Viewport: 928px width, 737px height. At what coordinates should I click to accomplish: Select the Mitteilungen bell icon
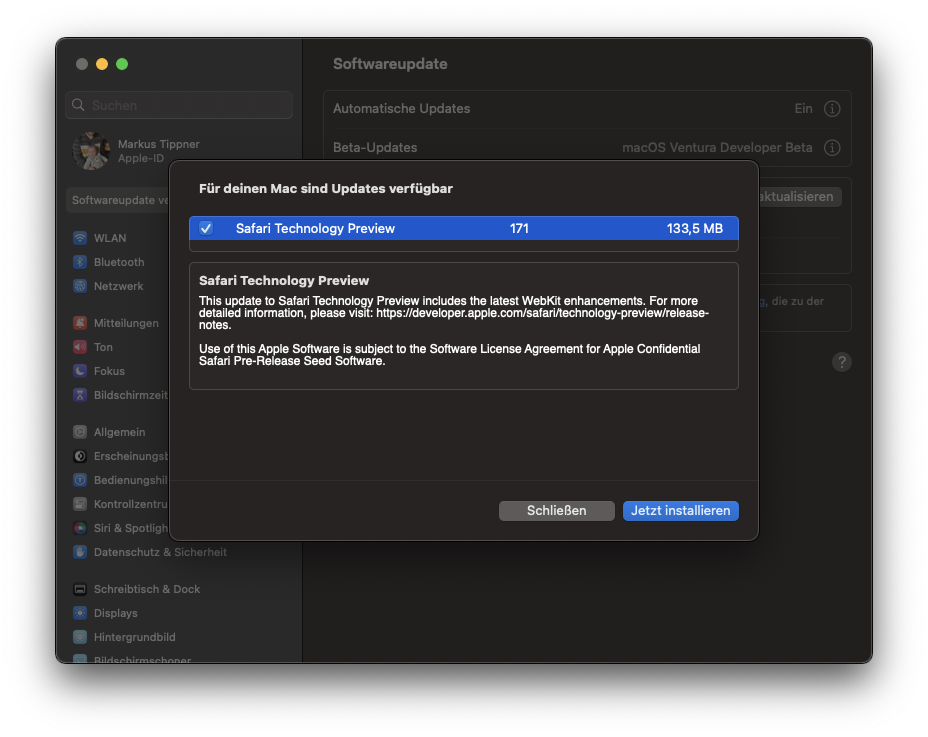click(80, 323)
